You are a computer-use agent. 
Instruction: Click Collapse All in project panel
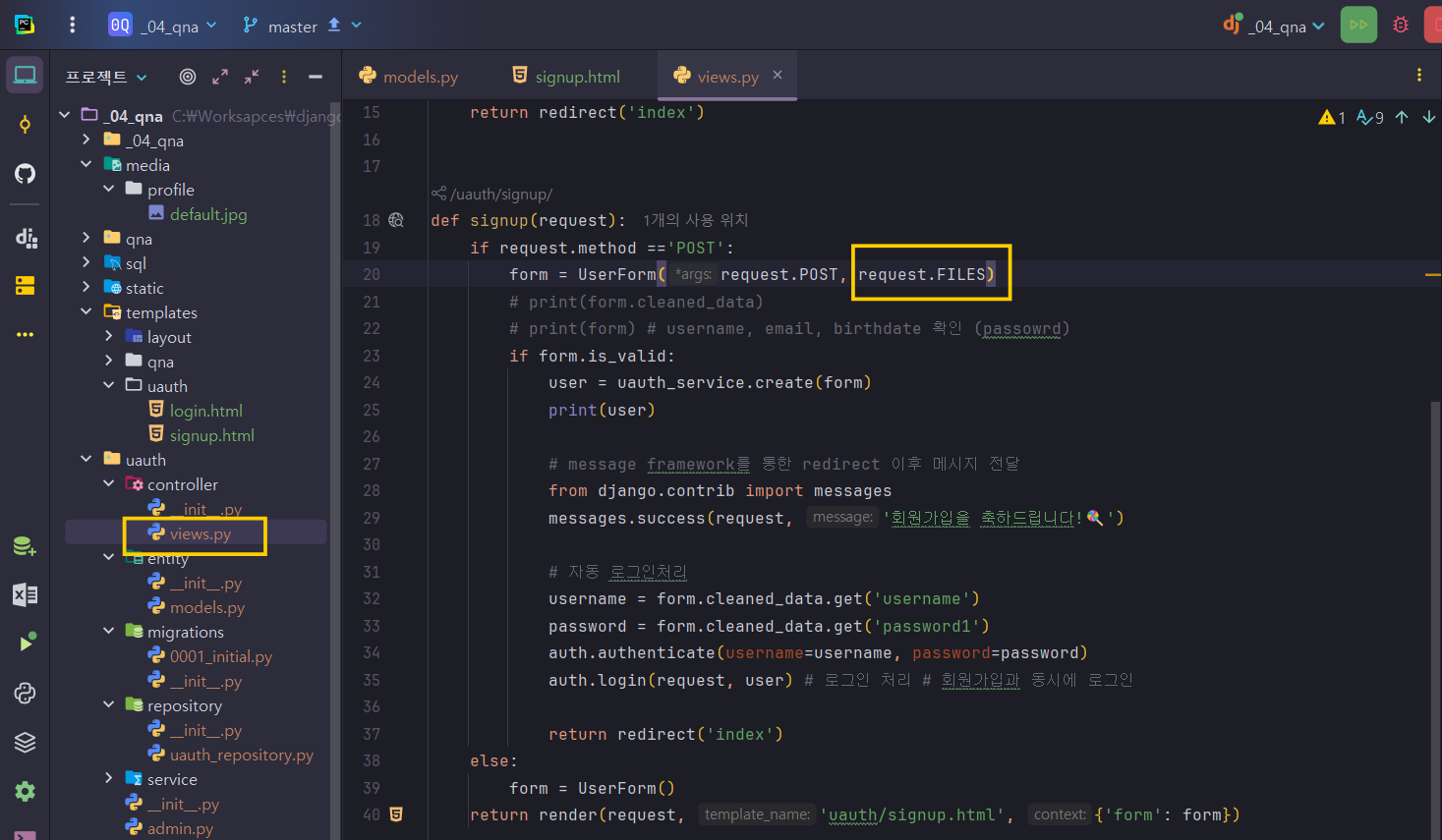(252, 77)
